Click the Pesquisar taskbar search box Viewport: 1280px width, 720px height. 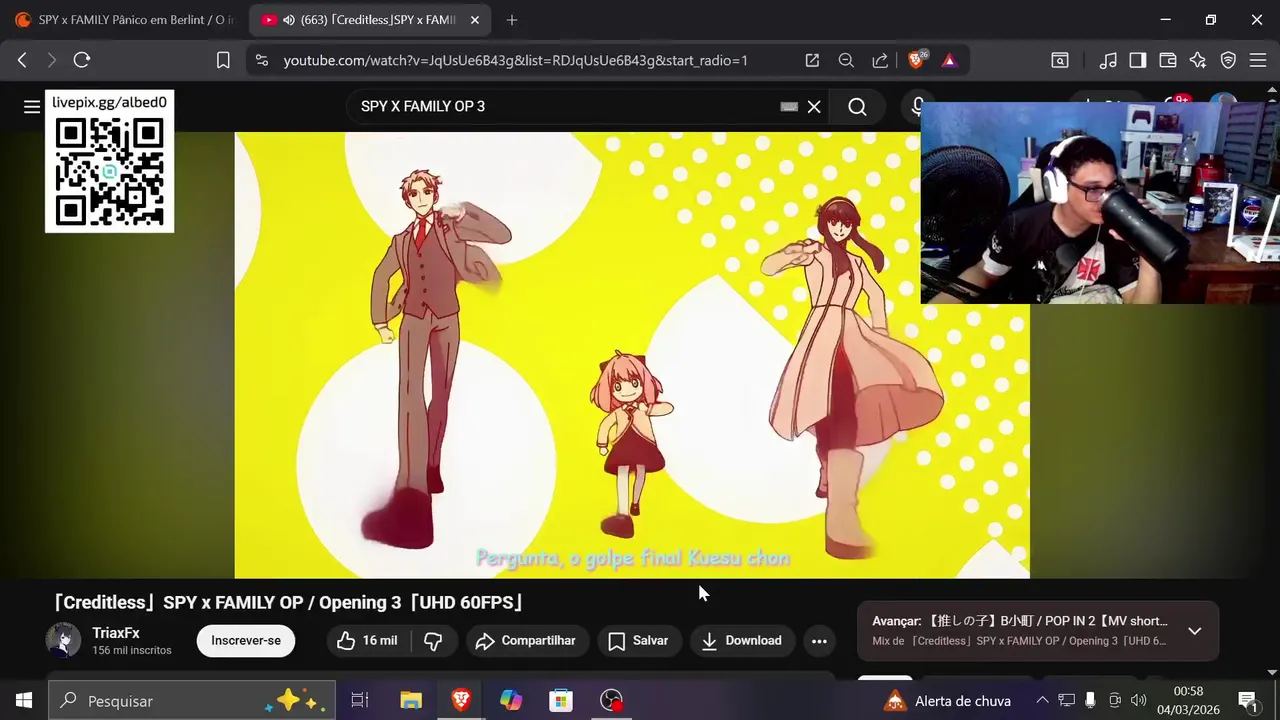coord(192,700)
